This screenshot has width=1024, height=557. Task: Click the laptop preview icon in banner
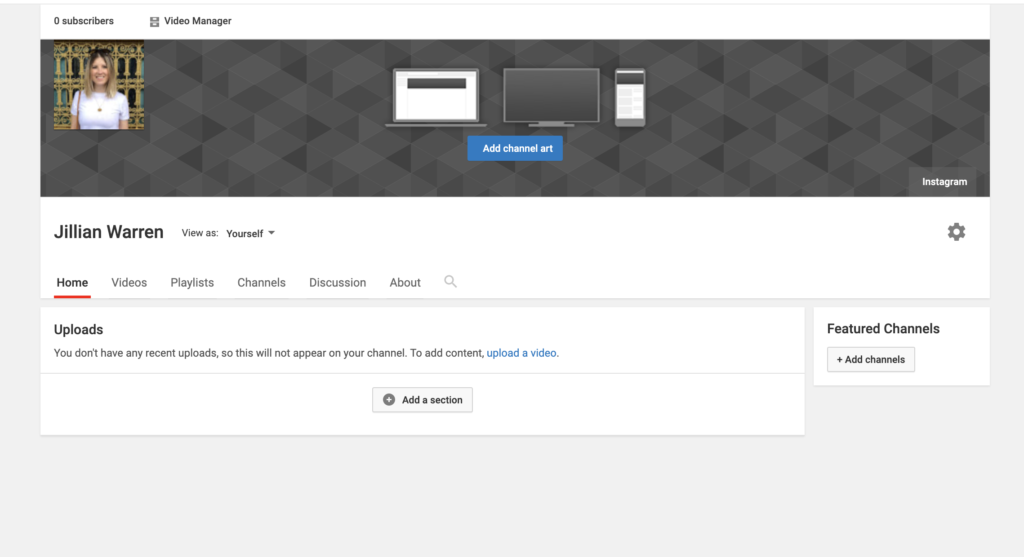[436, 97]
